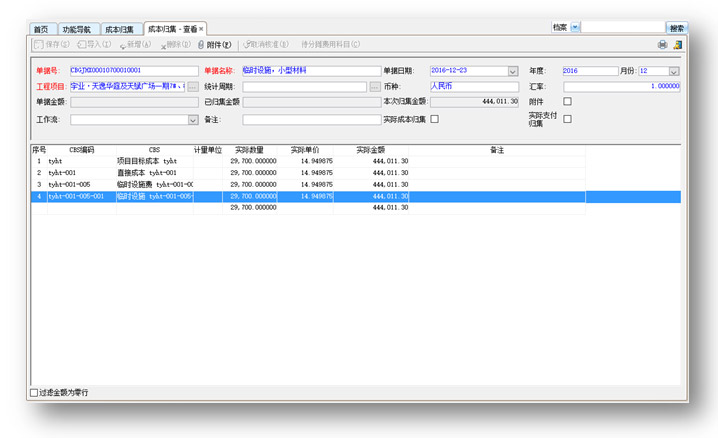Viewport: 718px width, 438px height.
Task: Expand the 工作流 workflow dropdown
Action: (x=193, y=120)
